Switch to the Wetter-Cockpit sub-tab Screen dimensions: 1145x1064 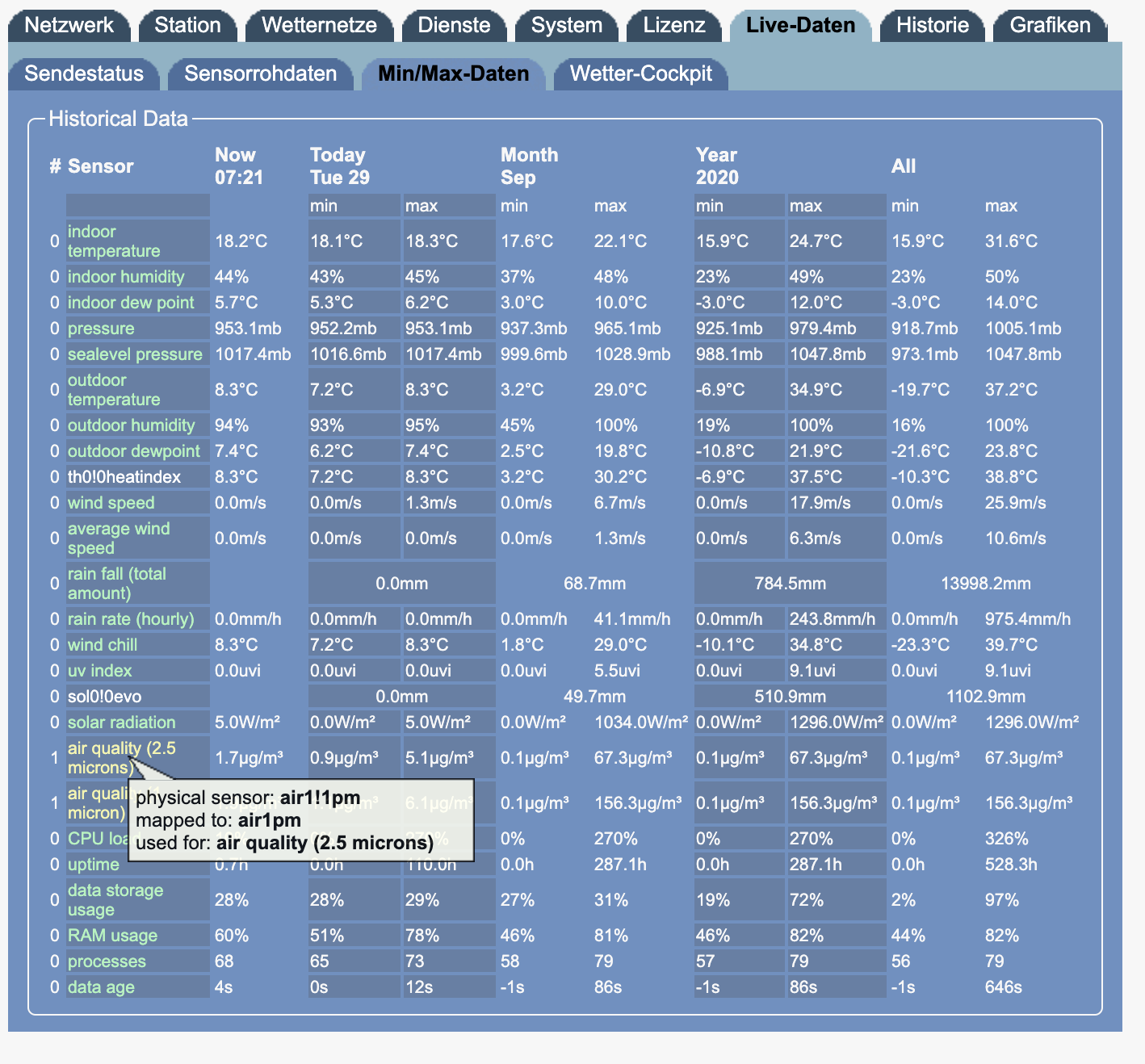tap(640, 73)
